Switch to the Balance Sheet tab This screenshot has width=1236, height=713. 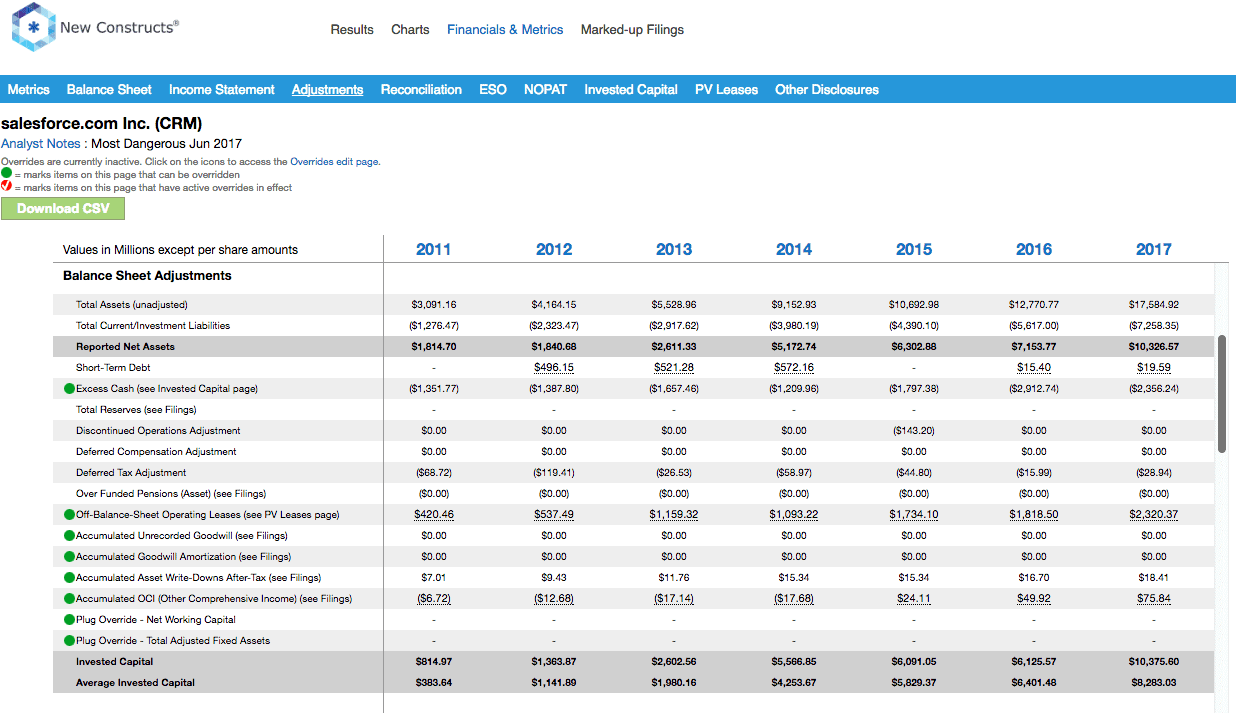[x=109, y=89]
